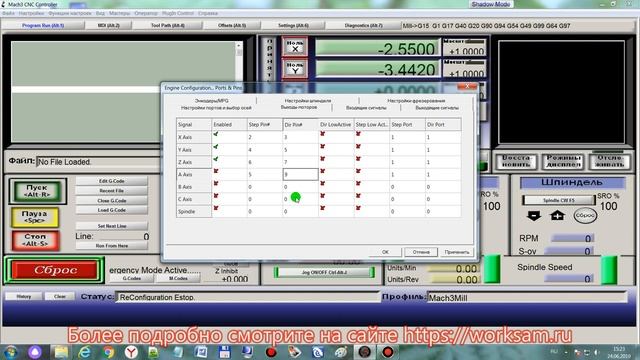Viewport: 640px width, 360px height.
Task: Open Diagnostics (Alt-7) screen
Action: 363,25
